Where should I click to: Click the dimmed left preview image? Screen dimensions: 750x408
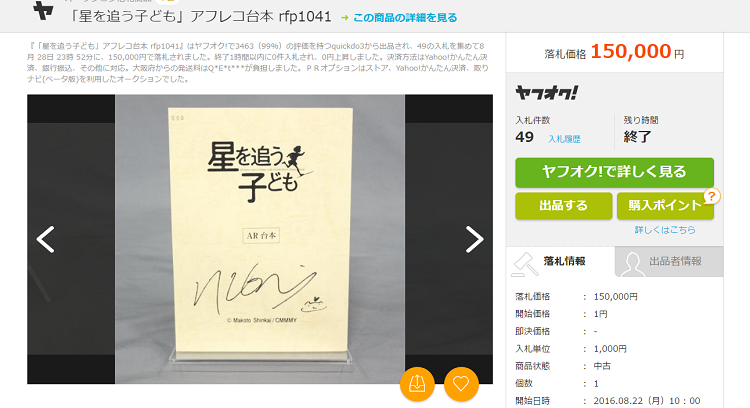(x=71, y=239)
